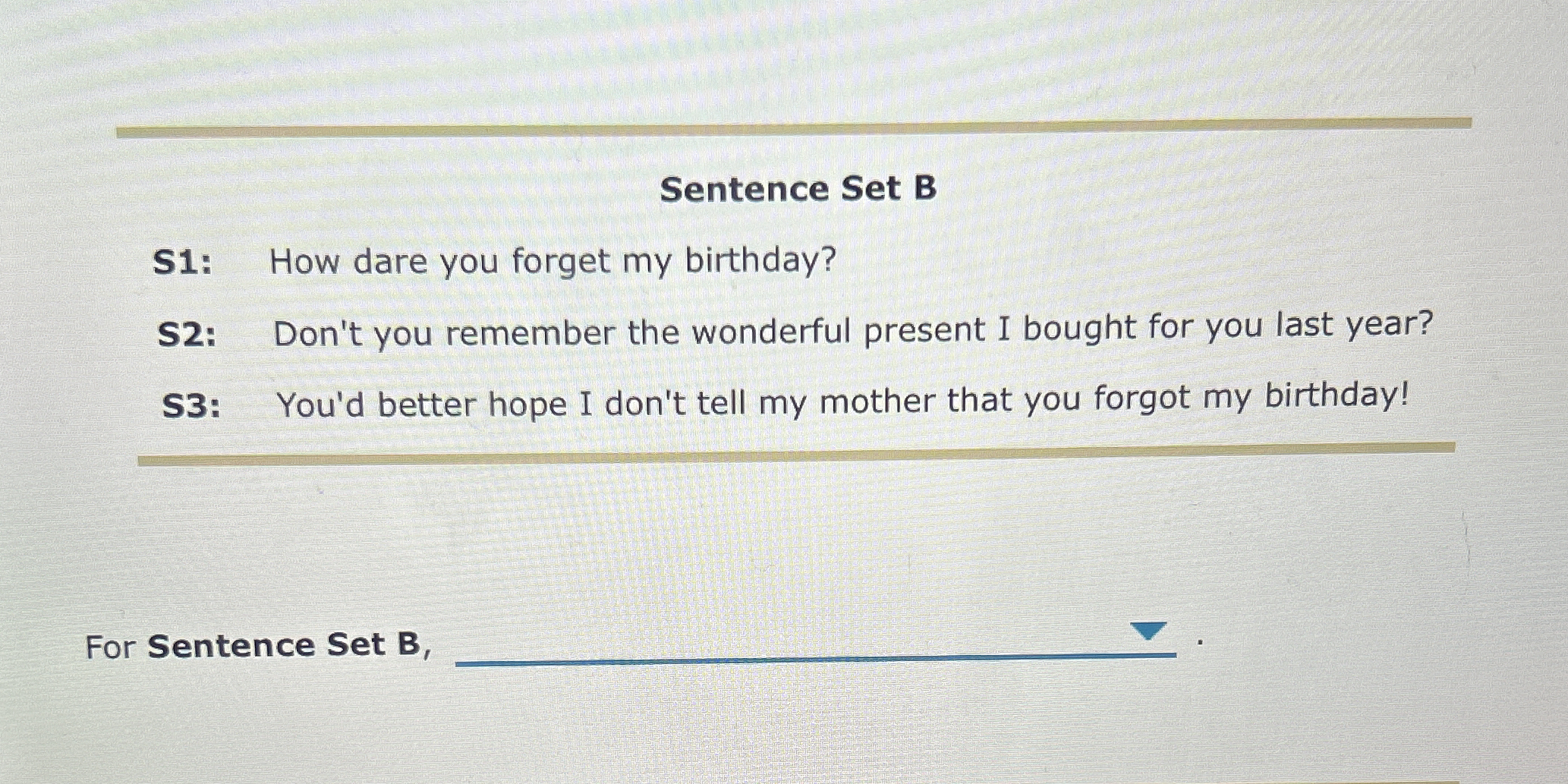Click the word 'present' in S2

click(924, 331)
